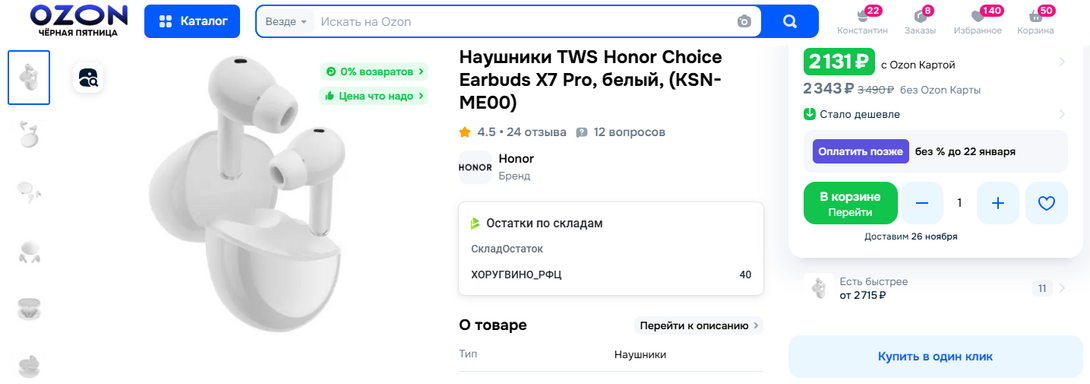
Task: Click the Доставим 26 ноября text
Action: [911, 237]
